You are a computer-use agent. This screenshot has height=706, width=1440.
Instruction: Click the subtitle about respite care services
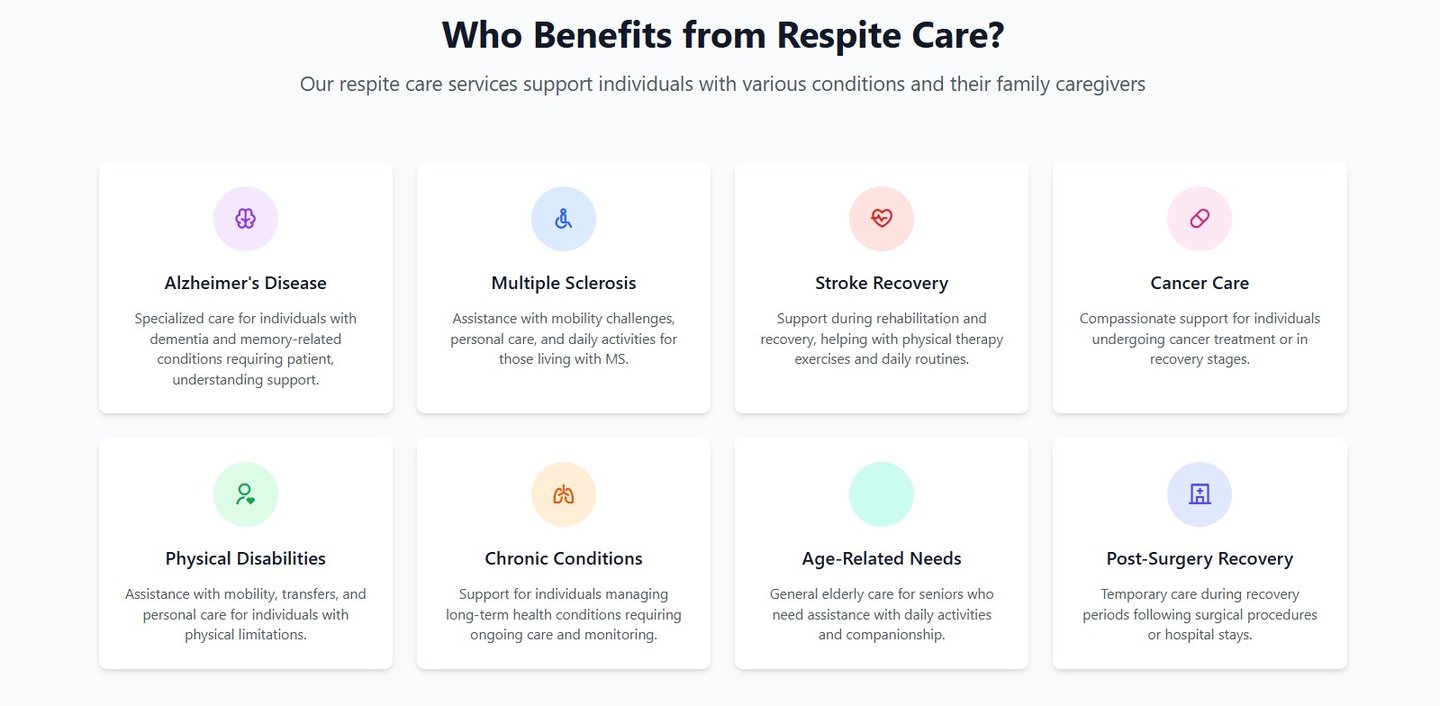click(723, 84)
